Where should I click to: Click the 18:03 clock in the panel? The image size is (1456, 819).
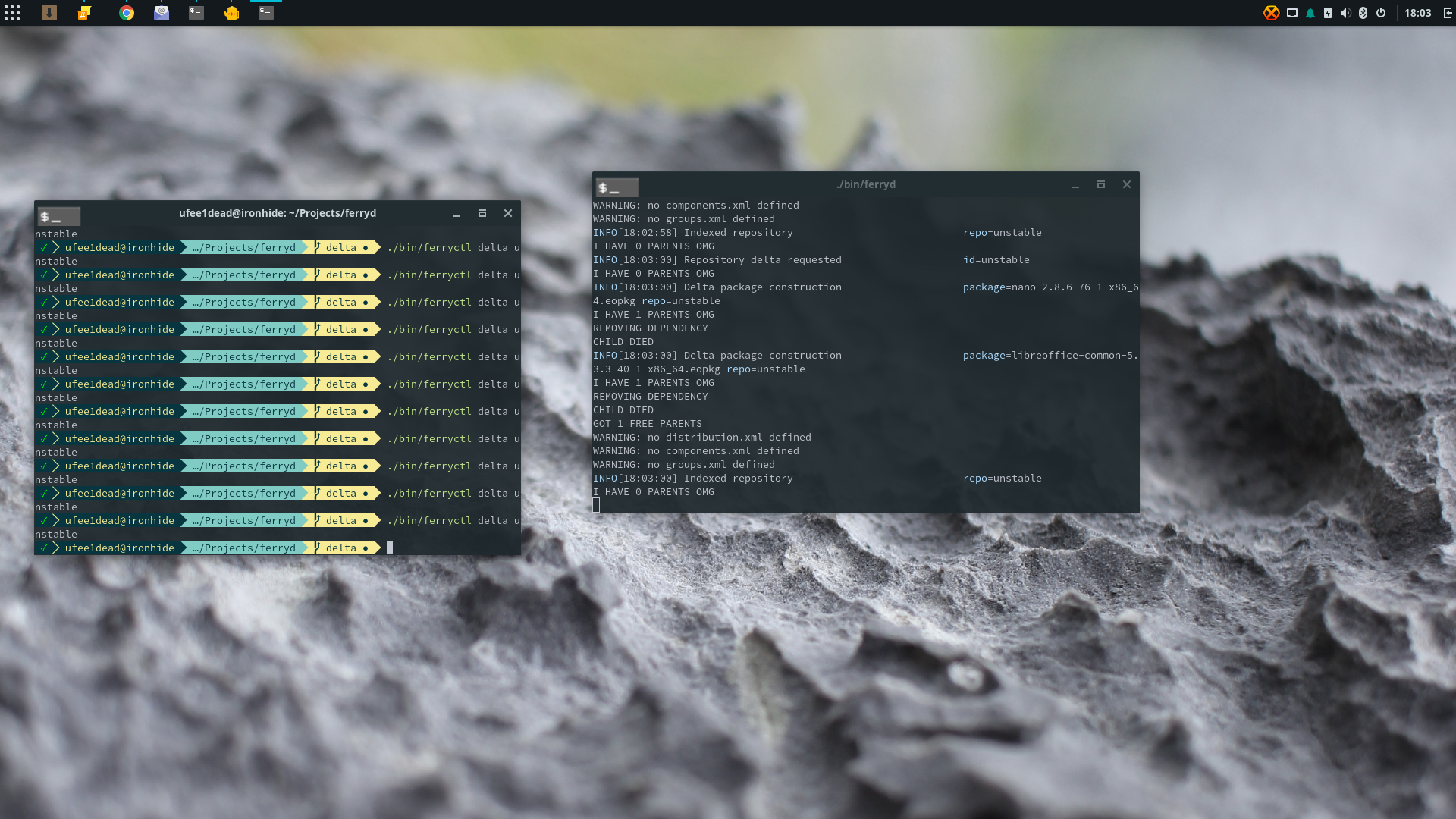1417,13
